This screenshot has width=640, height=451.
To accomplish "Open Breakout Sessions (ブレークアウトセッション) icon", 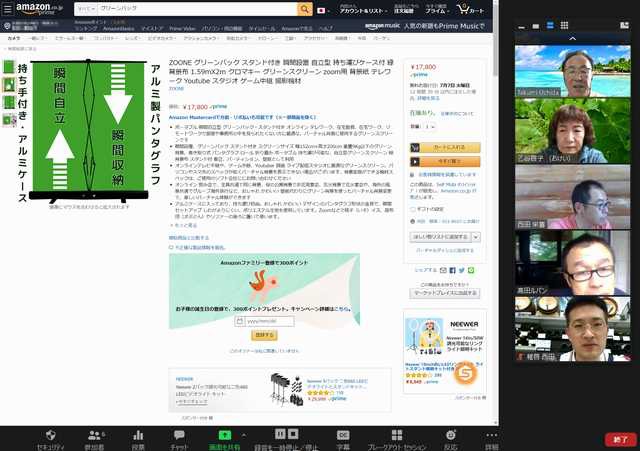I will (x=397, y=435).
